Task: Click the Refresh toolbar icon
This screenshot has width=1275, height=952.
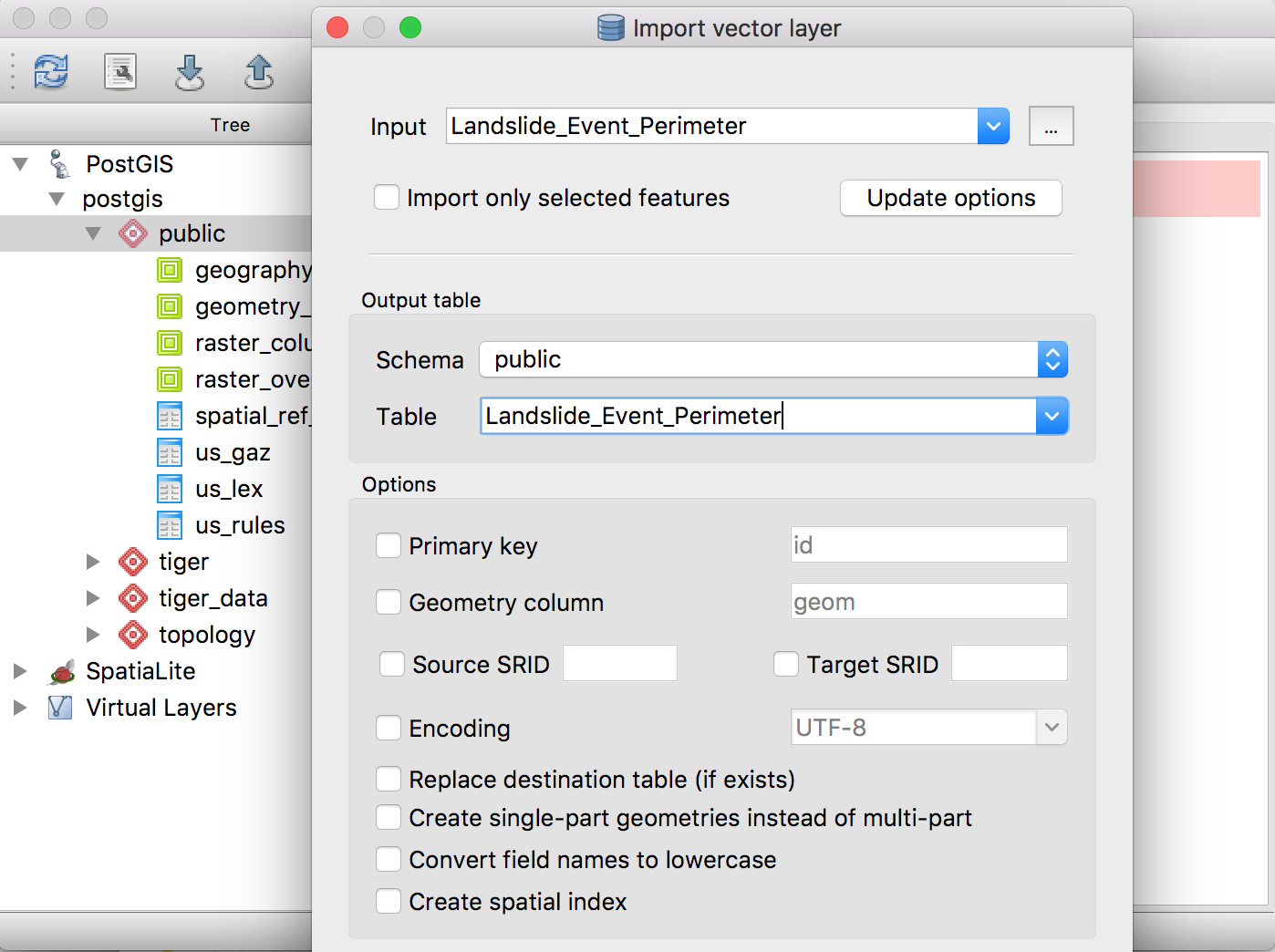Action: [51, 71]
